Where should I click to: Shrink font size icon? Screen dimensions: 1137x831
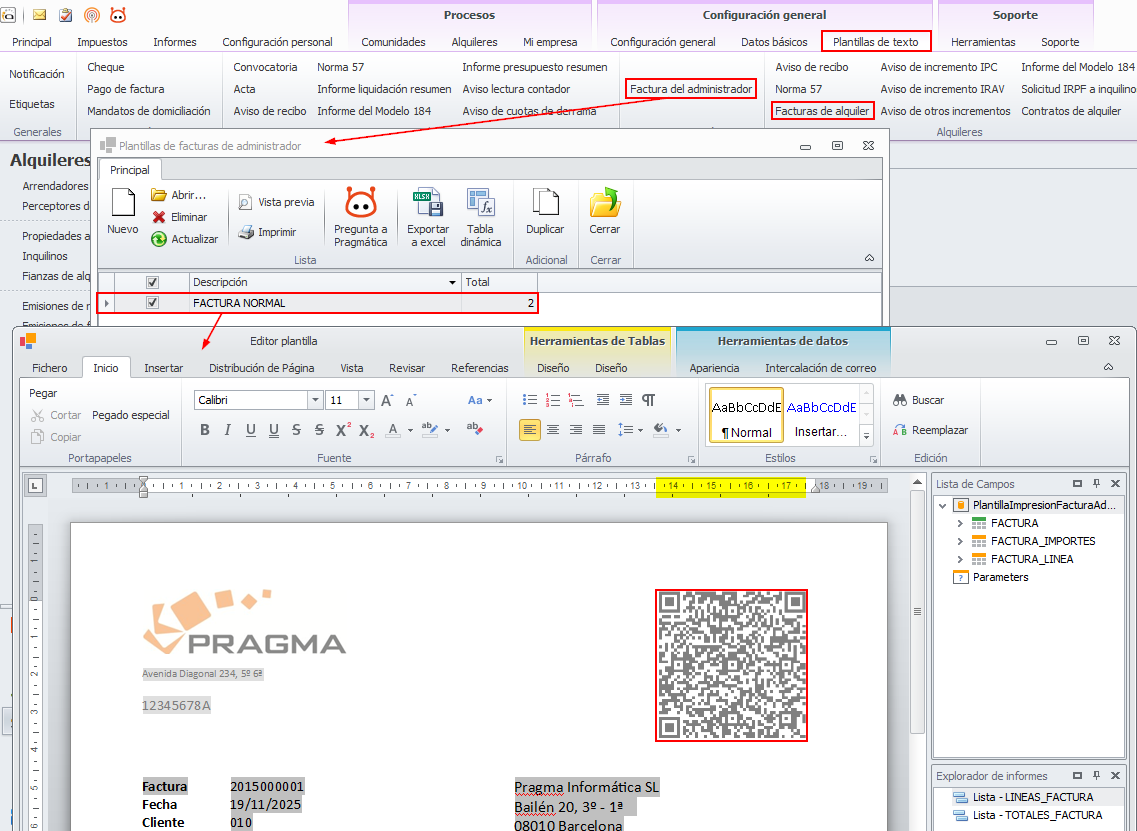pyautogui.click(x=410, y=400)
